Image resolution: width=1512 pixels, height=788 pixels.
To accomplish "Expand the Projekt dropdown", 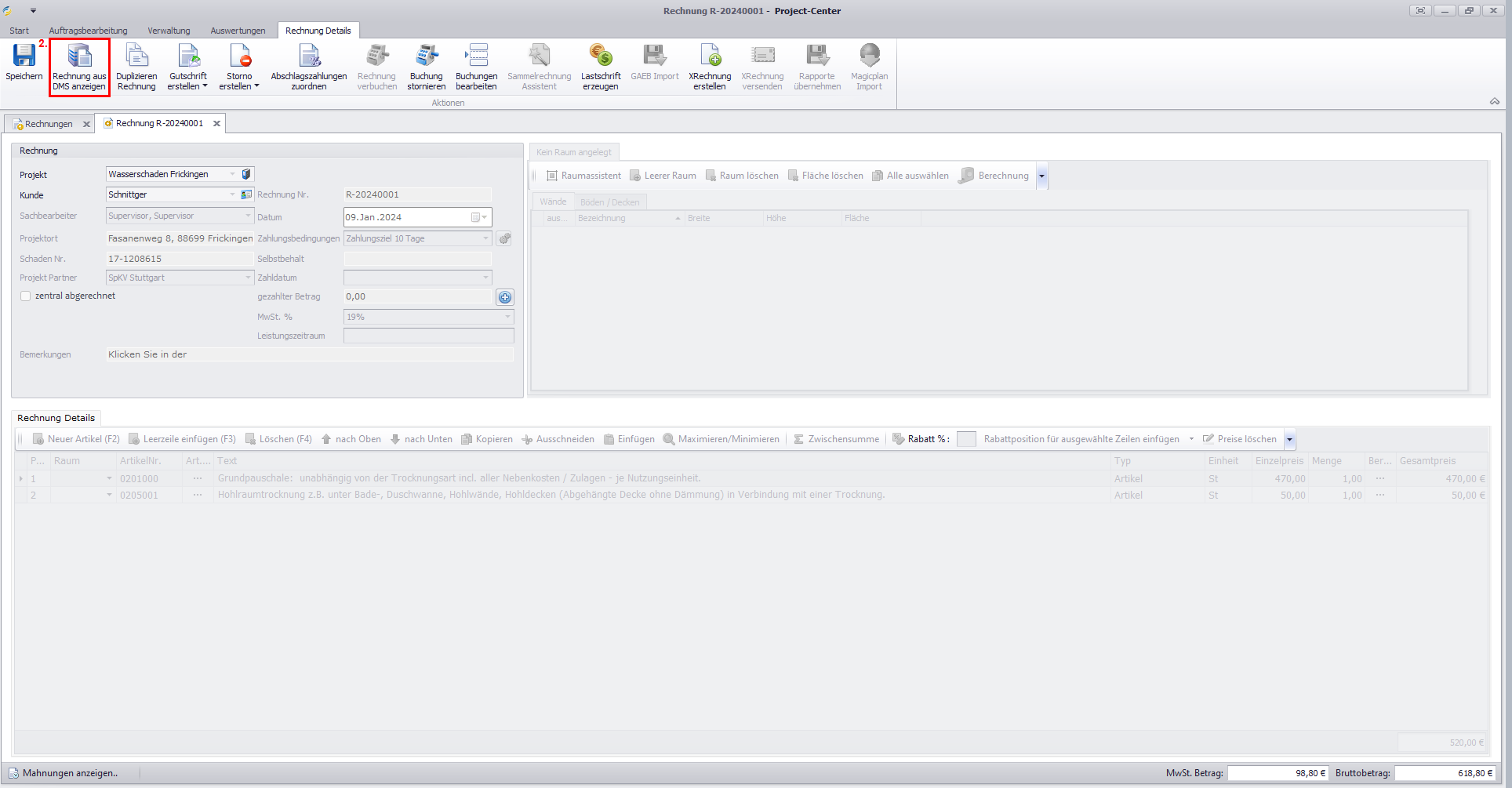I will [232, 174].
